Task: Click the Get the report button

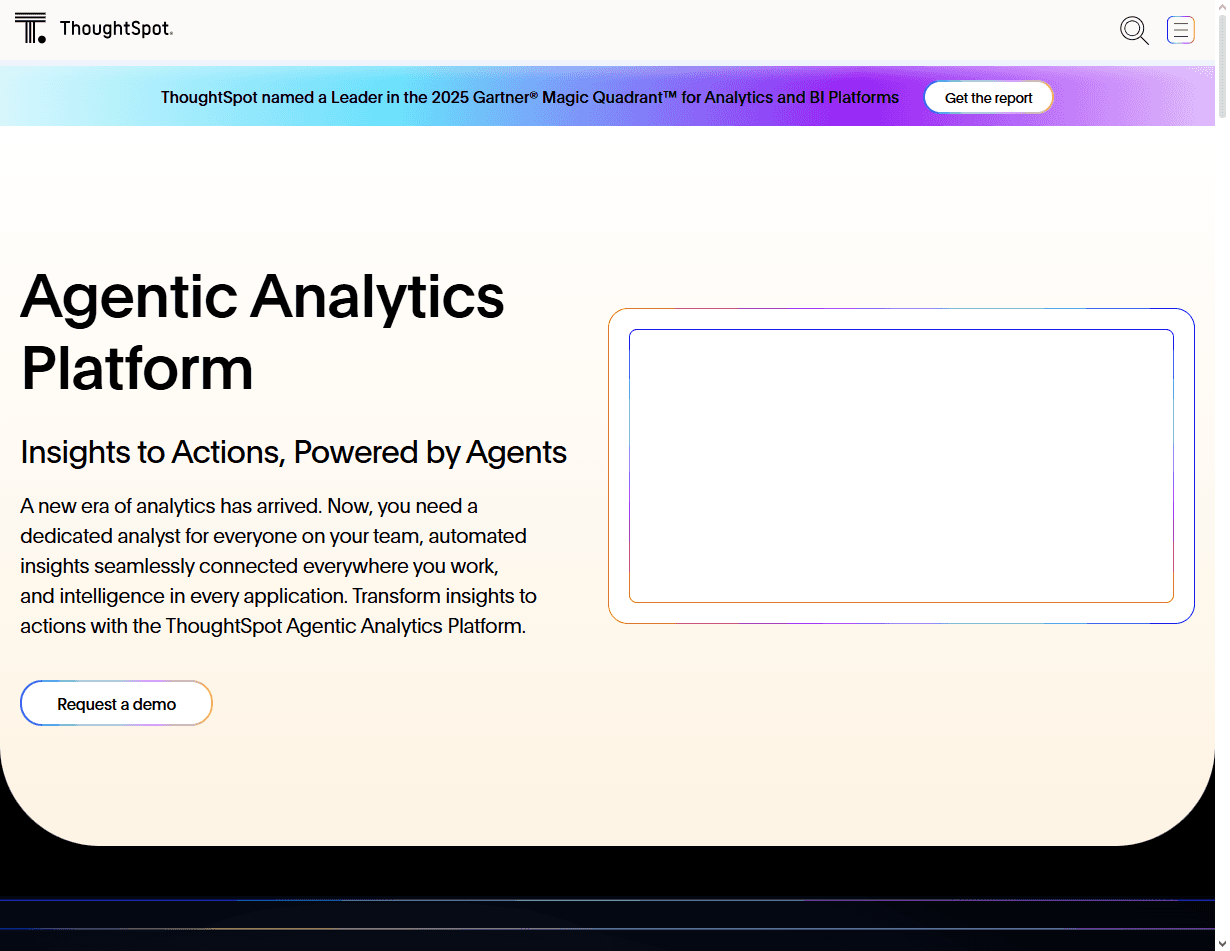Action: (x=988, y=97)
